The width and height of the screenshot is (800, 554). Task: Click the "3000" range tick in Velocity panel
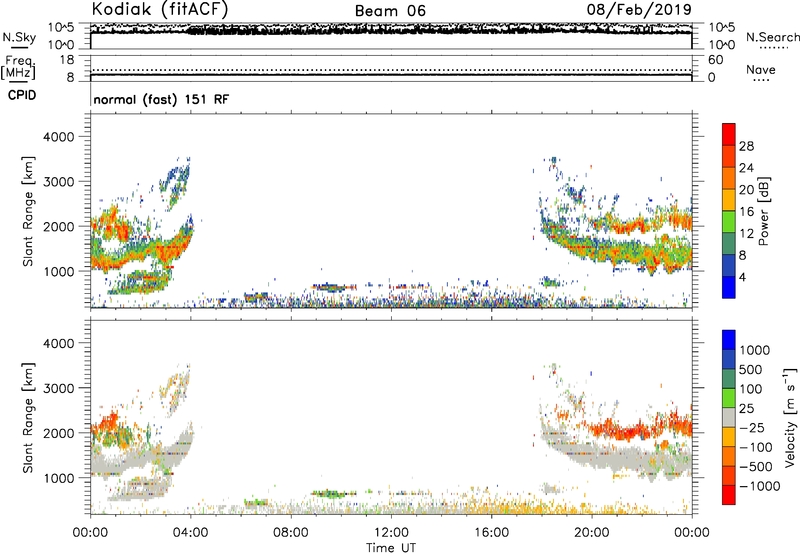point(58,388)
